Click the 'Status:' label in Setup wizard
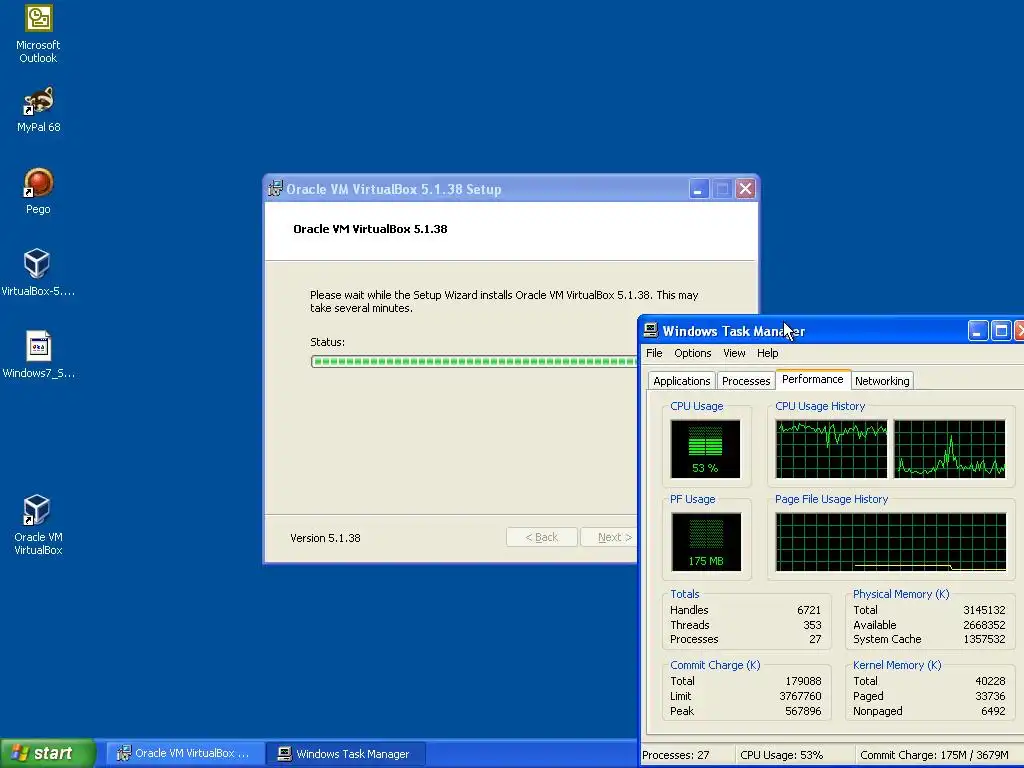The image size is (1024, 768). point(327,342)
